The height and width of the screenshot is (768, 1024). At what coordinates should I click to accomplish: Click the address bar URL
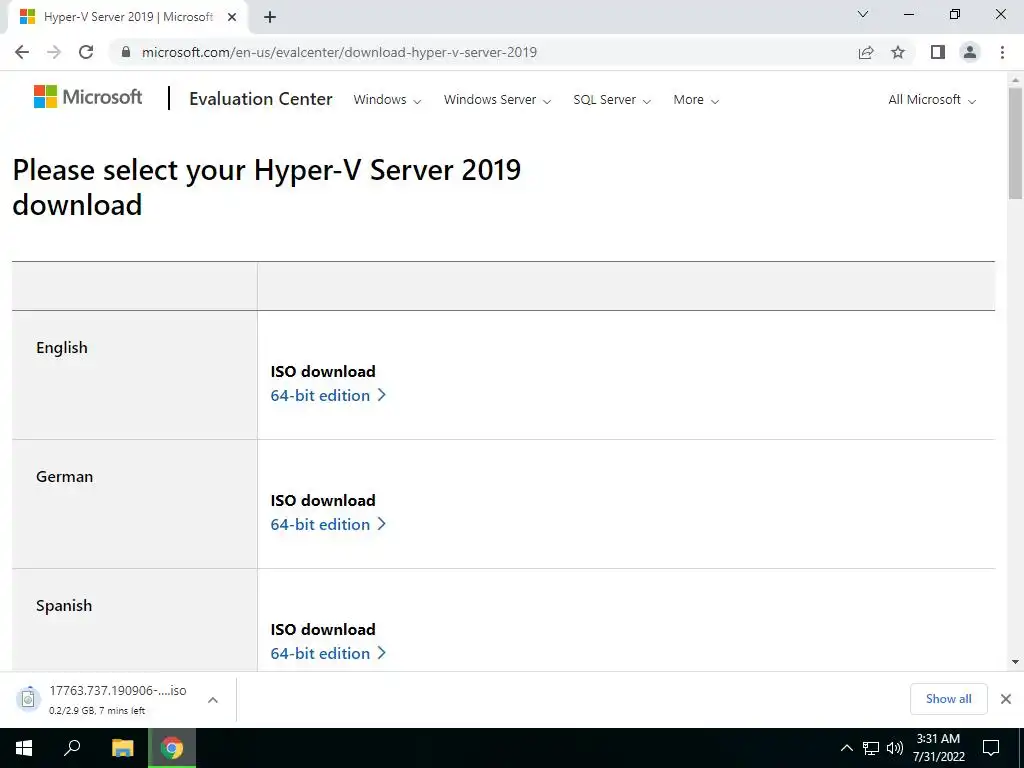(340, 52)
